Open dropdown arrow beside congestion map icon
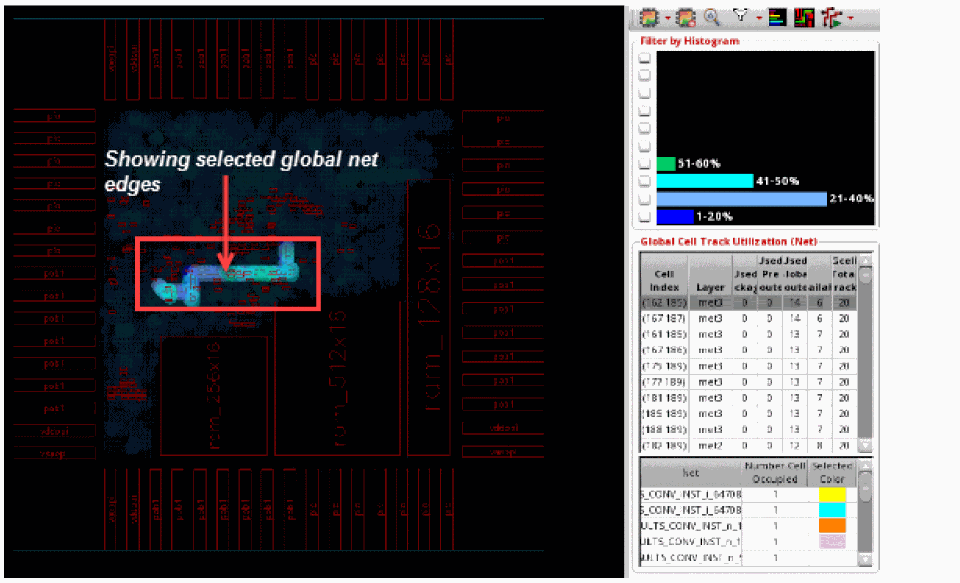This screenshot has height=583, width=960. [x=667, y=18]
